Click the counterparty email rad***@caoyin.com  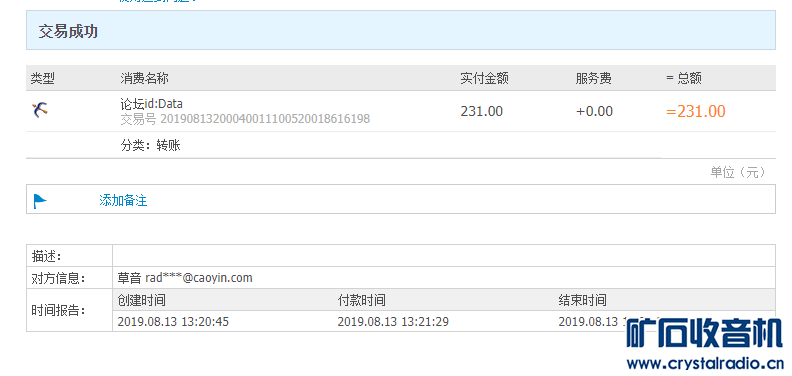tap(199, 277)
